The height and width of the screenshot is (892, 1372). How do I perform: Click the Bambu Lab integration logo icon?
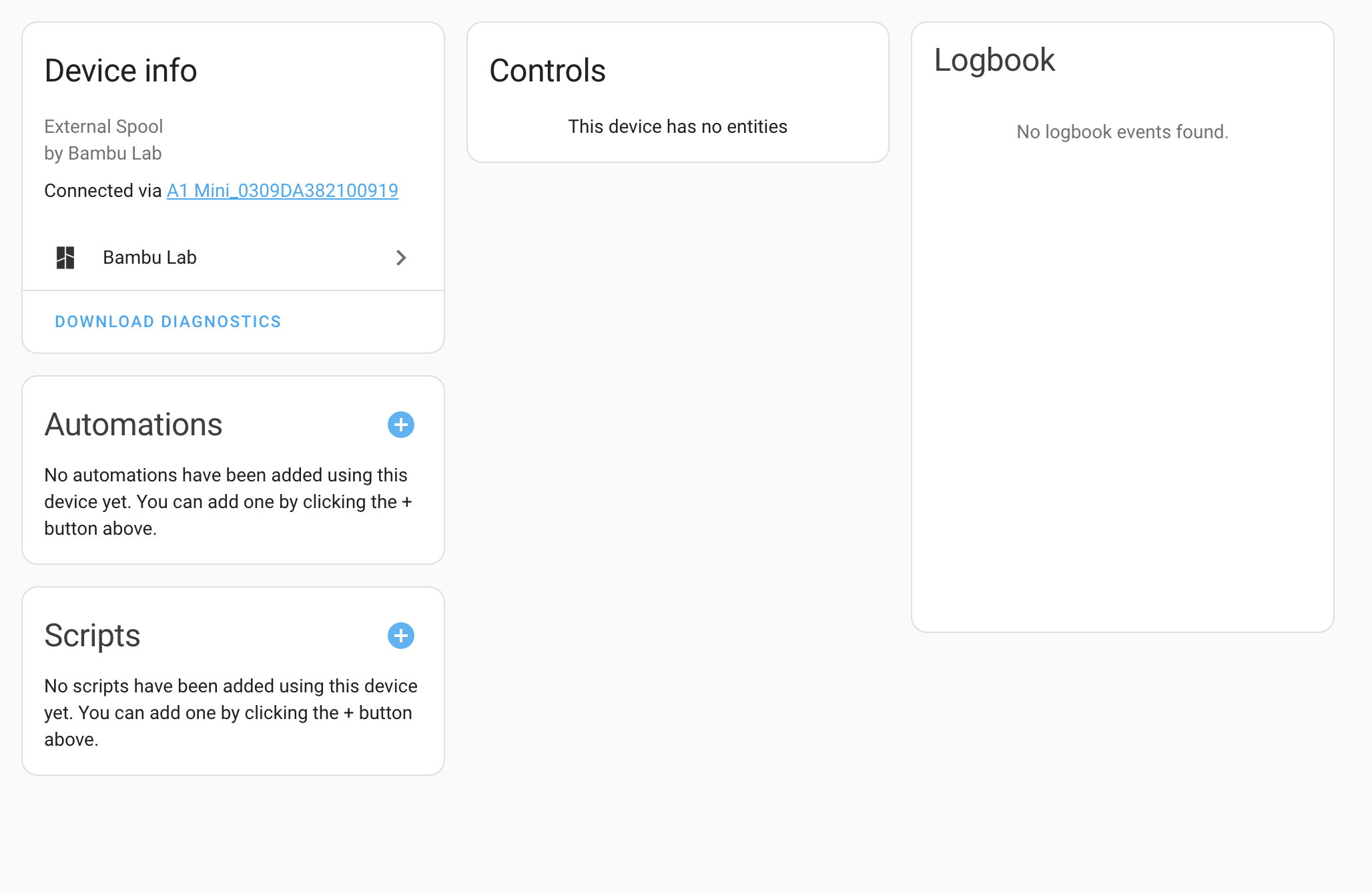point(65,257)
